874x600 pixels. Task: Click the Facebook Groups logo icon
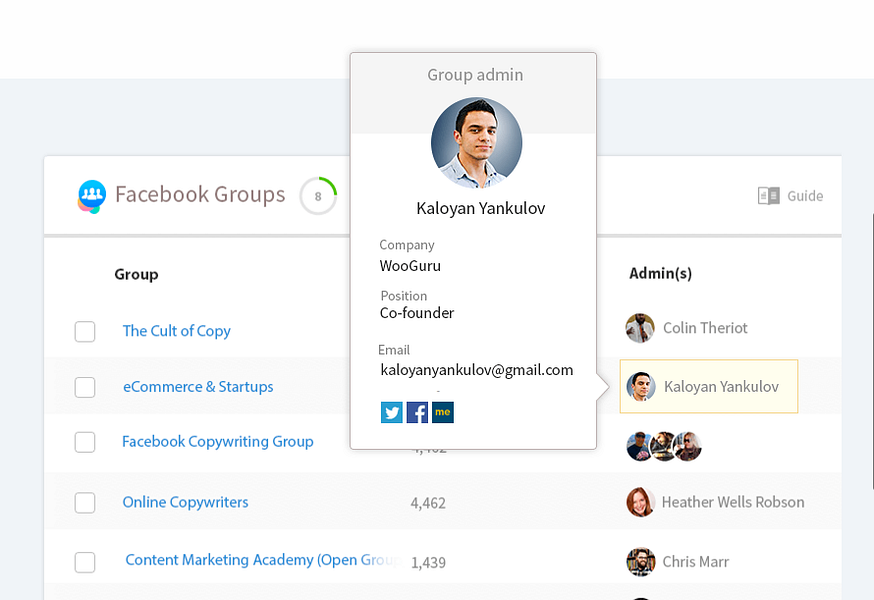tap(92, 196)
